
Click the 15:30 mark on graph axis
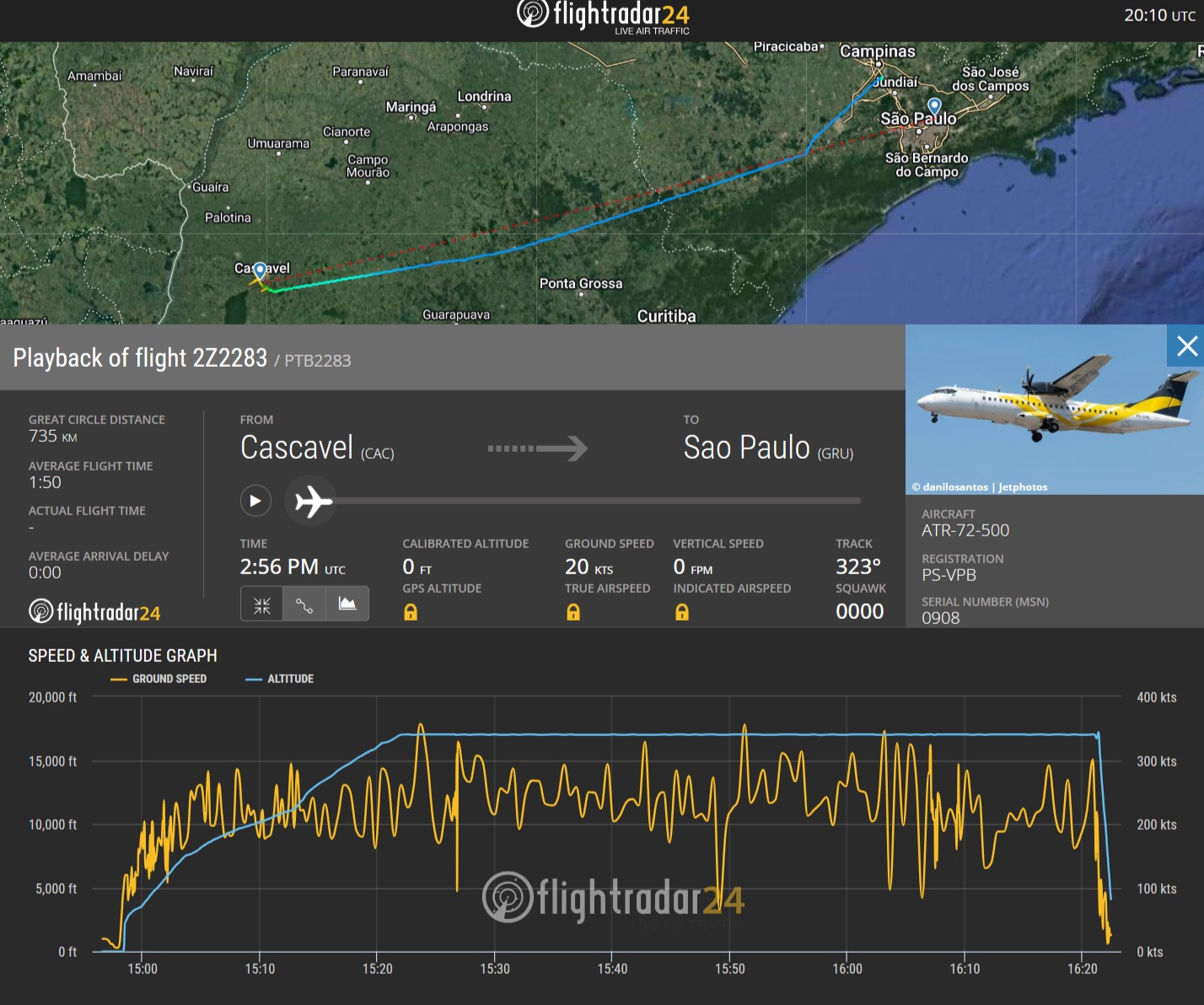495,969
